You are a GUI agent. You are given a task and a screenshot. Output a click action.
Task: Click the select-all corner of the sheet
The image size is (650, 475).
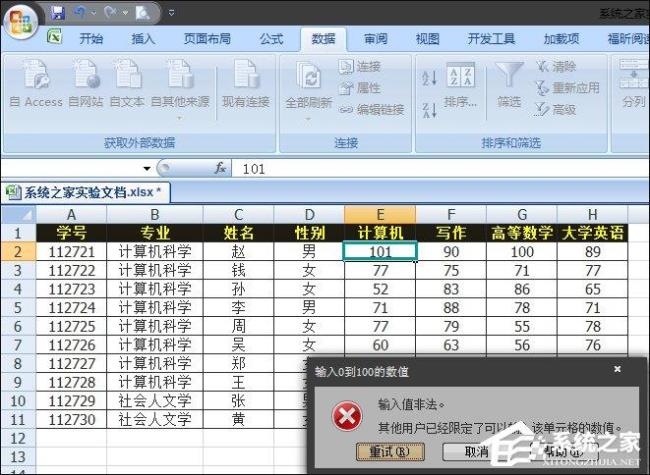[18, 215]
